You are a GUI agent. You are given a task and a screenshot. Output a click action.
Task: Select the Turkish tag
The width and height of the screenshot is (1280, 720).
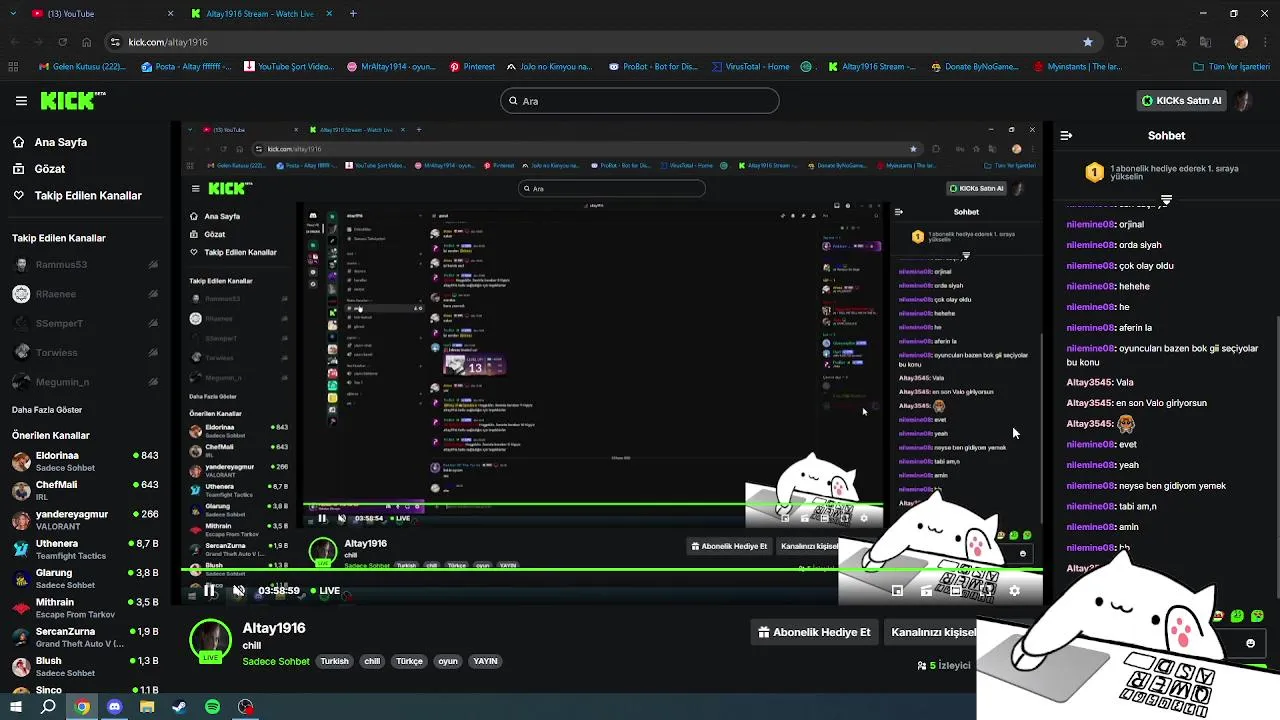(x=334, y=661)
